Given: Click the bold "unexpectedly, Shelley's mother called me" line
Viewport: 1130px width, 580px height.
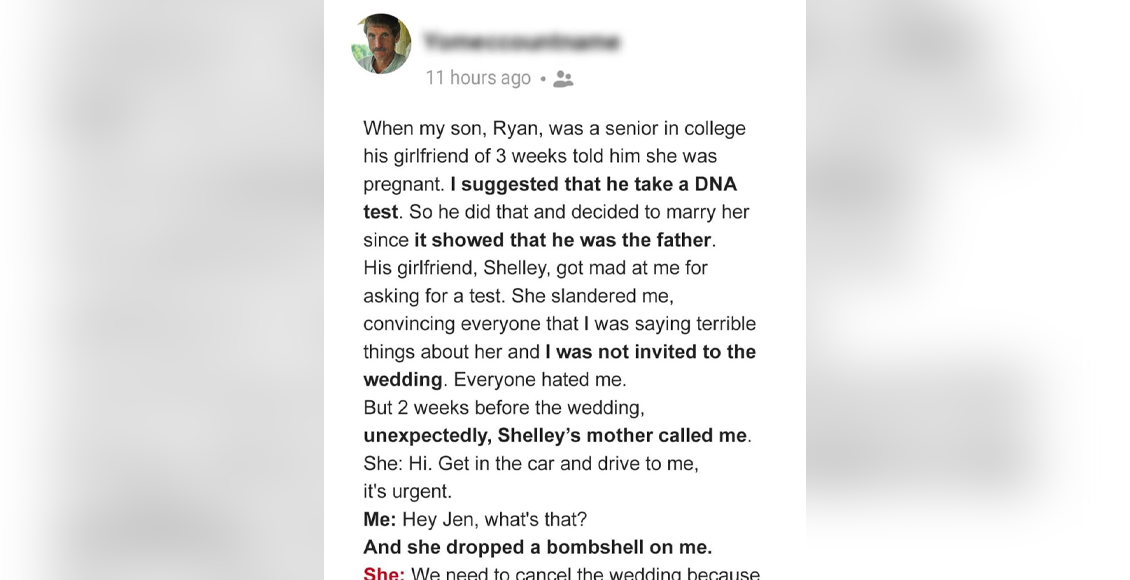Looking at the screenshot, I should 555,436.
